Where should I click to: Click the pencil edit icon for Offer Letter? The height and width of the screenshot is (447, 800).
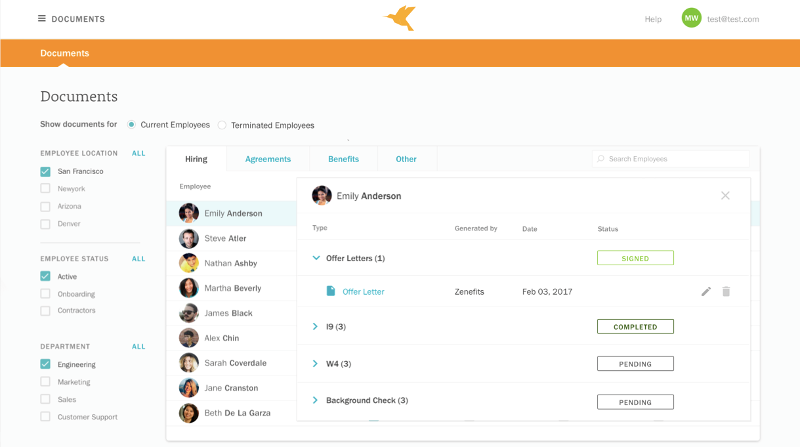click(706, 291)
